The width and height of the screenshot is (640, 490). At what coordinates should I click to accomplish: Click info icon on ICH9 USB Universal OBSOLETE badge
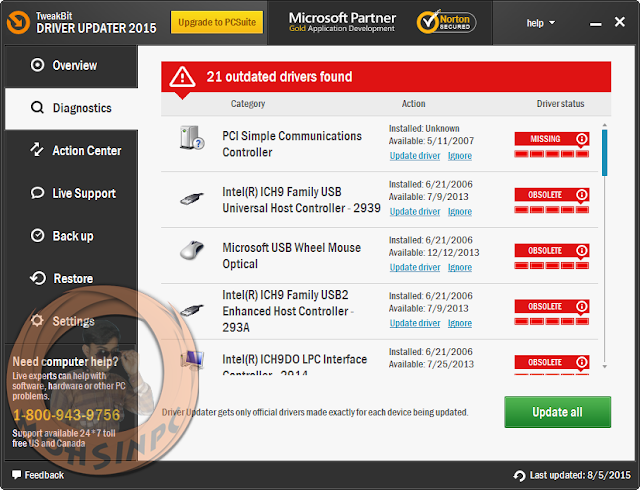coord(582,195)
